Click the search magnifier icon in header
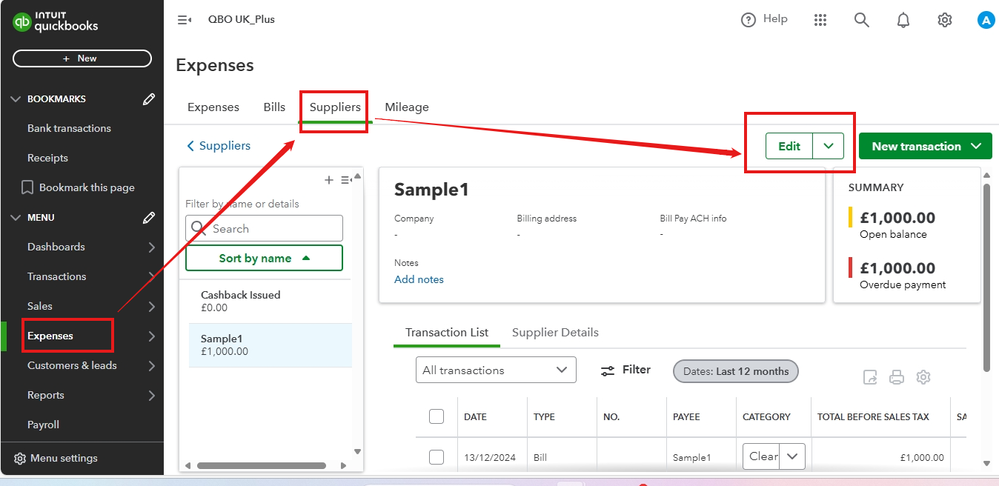 tap(861, 20)
